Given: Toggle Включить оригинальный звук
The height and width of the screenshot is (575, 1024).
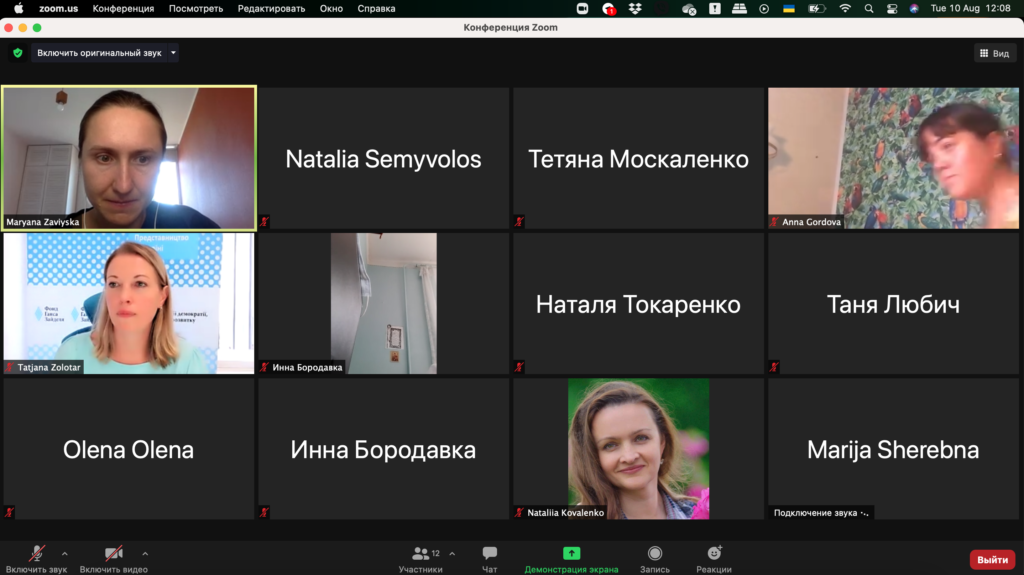Looking at the screenshot, I should click(99, 53).
